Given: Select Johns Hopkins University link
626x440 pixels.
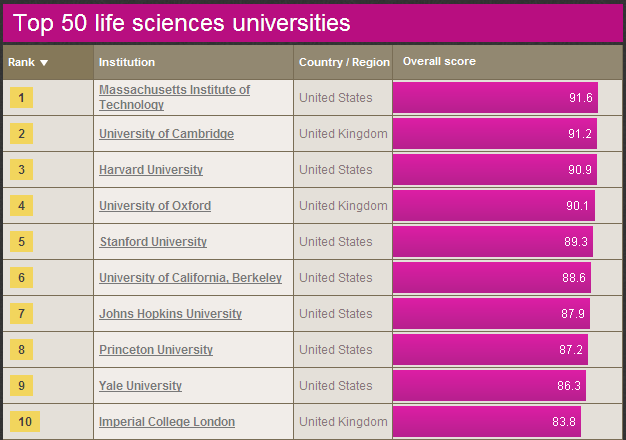Looking at the screenshot, I should pos(170,314).
